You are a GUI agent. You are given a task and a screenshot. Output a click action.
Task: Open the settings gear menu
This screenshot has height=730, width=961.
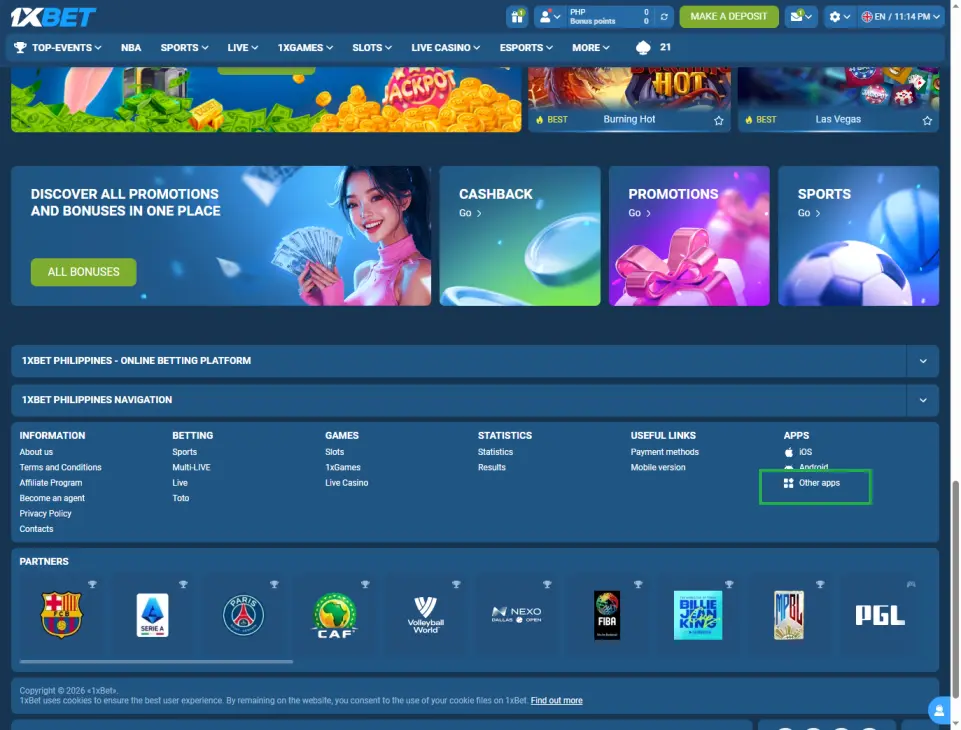pyautogui.click(x=836, y=16)
